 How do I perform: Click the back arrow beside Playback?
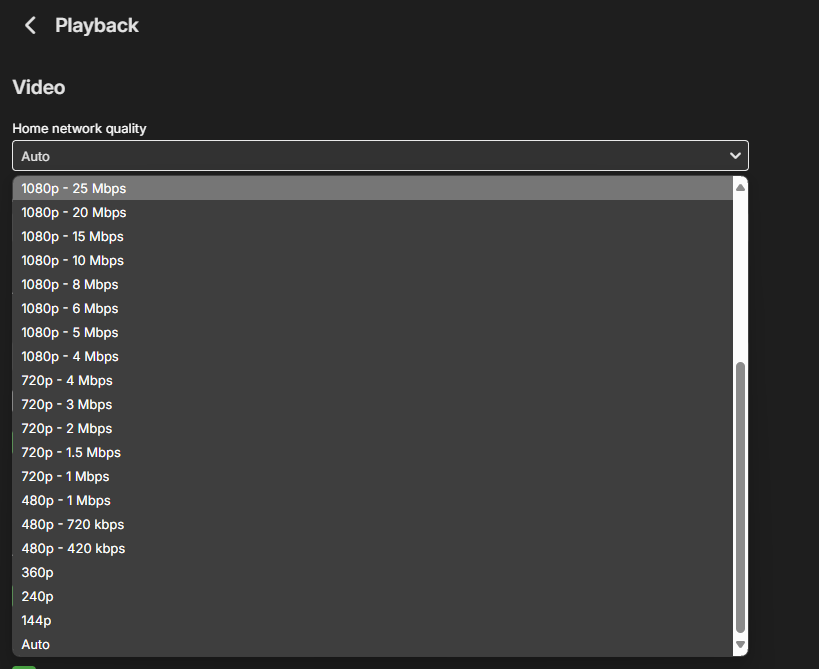pyautogui.click(x=29, y=25)
